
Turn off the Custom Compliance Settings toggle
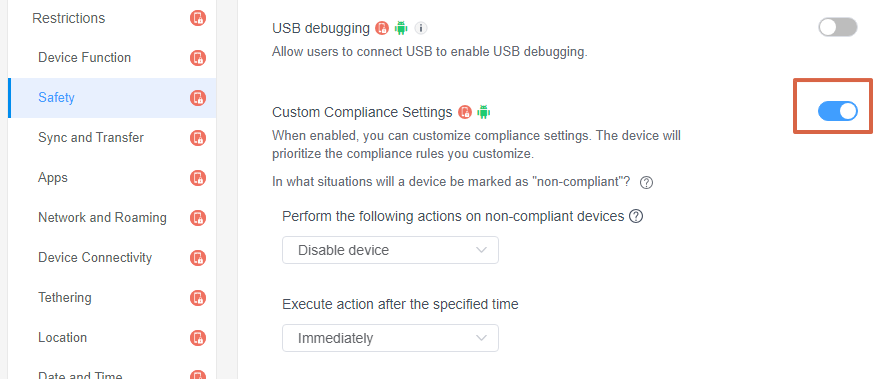(x=837, y=111)
